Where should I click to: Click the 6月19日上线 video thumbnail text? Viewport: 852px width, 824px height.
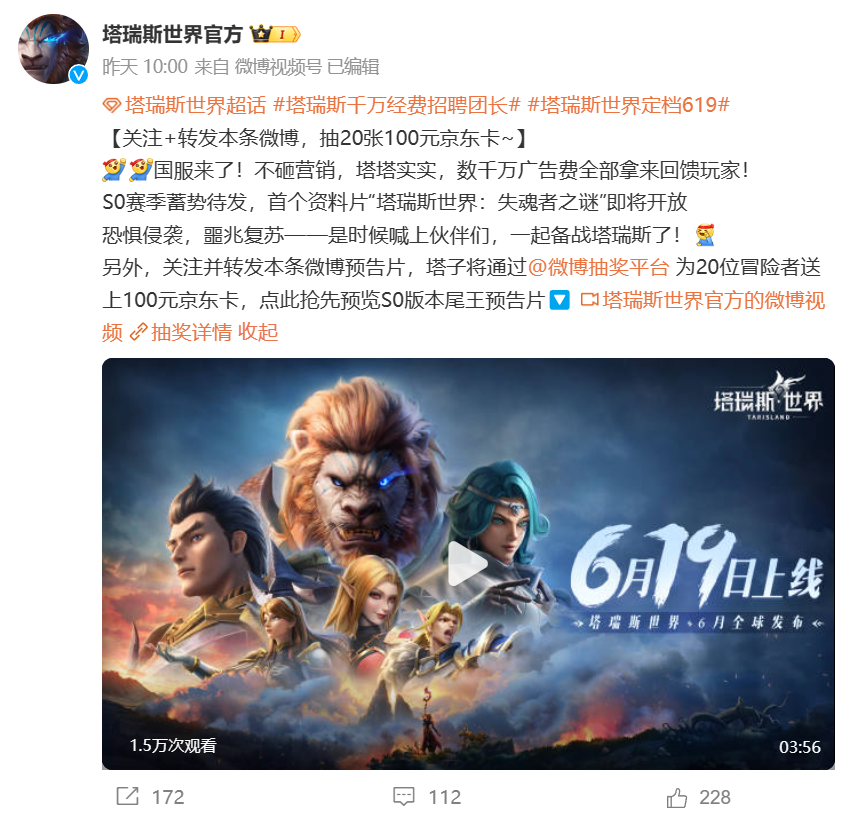(x=698, y=567)
